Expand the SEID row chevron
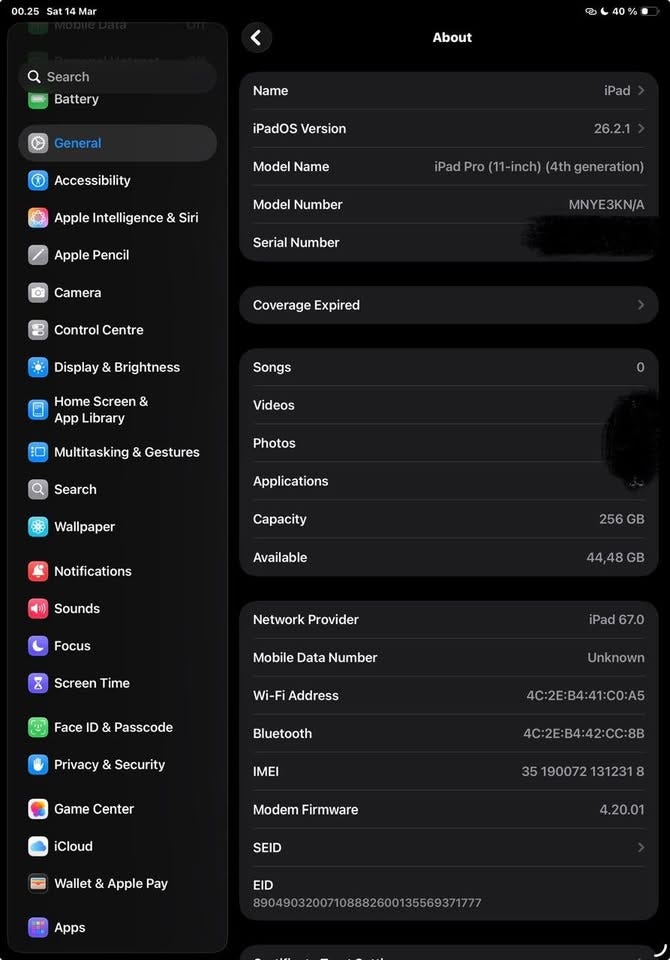670x960 pixels. point(641,847)
